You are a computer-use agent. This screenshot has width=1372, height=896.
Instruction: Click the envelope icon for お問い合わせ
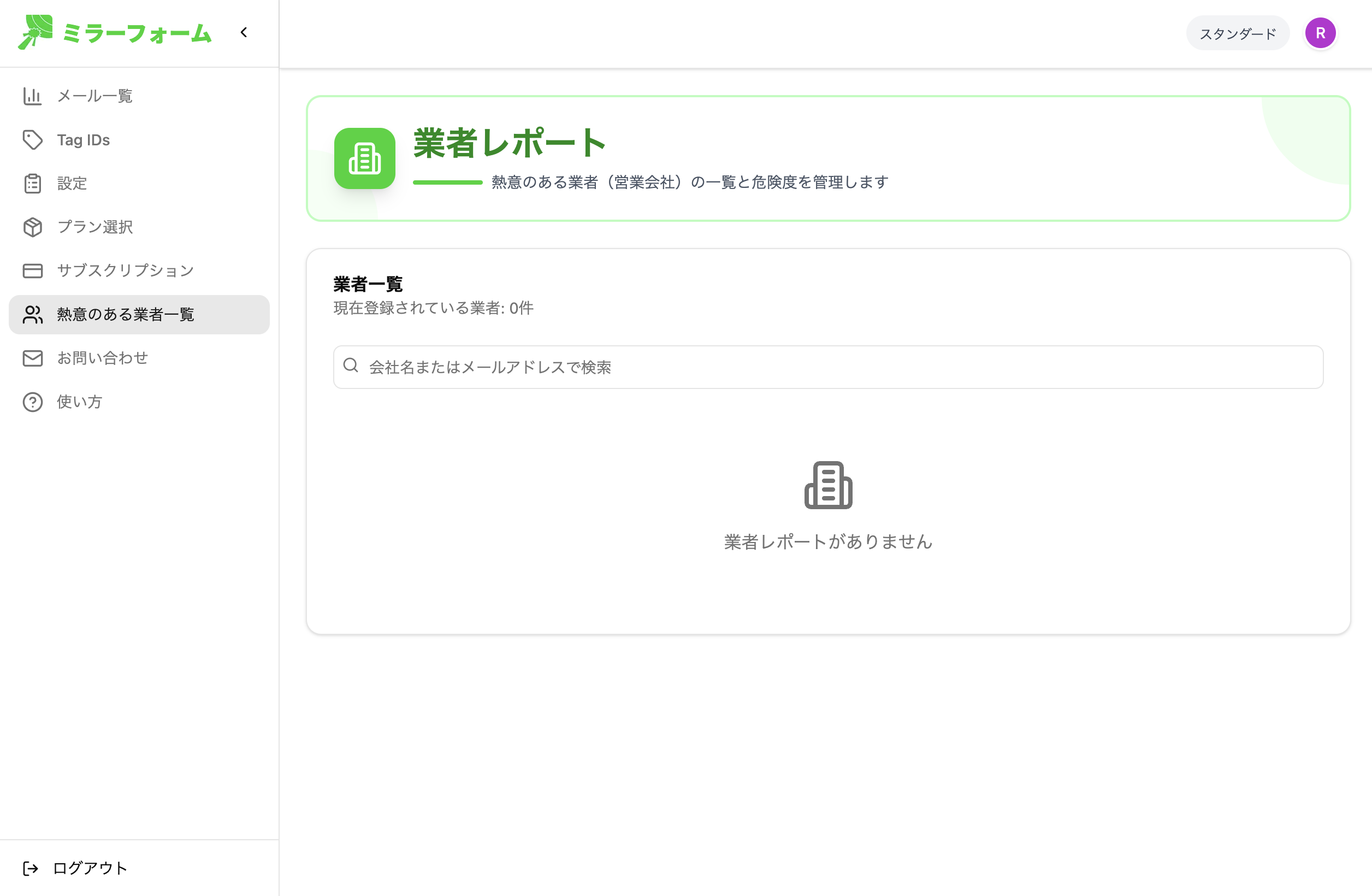[x=32, y=358]
